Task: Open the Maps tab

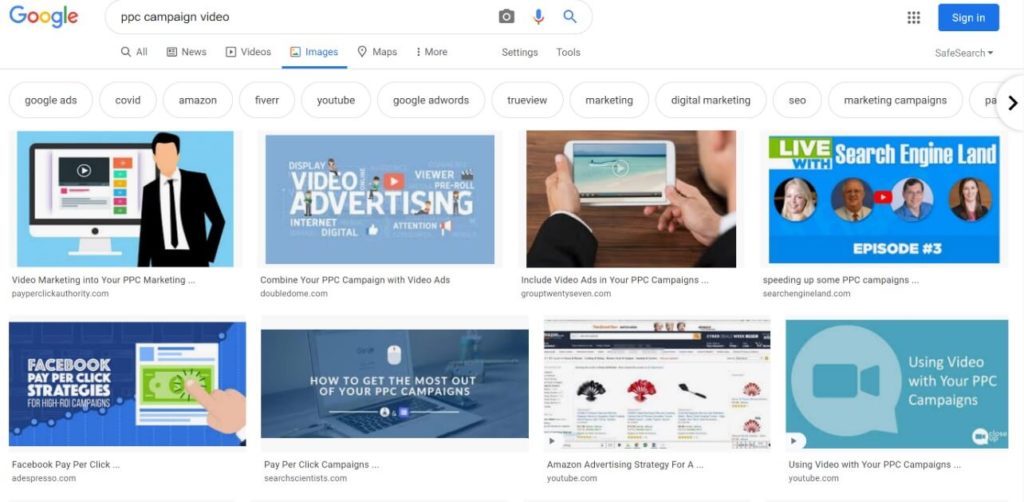Action: pos(377,52)
